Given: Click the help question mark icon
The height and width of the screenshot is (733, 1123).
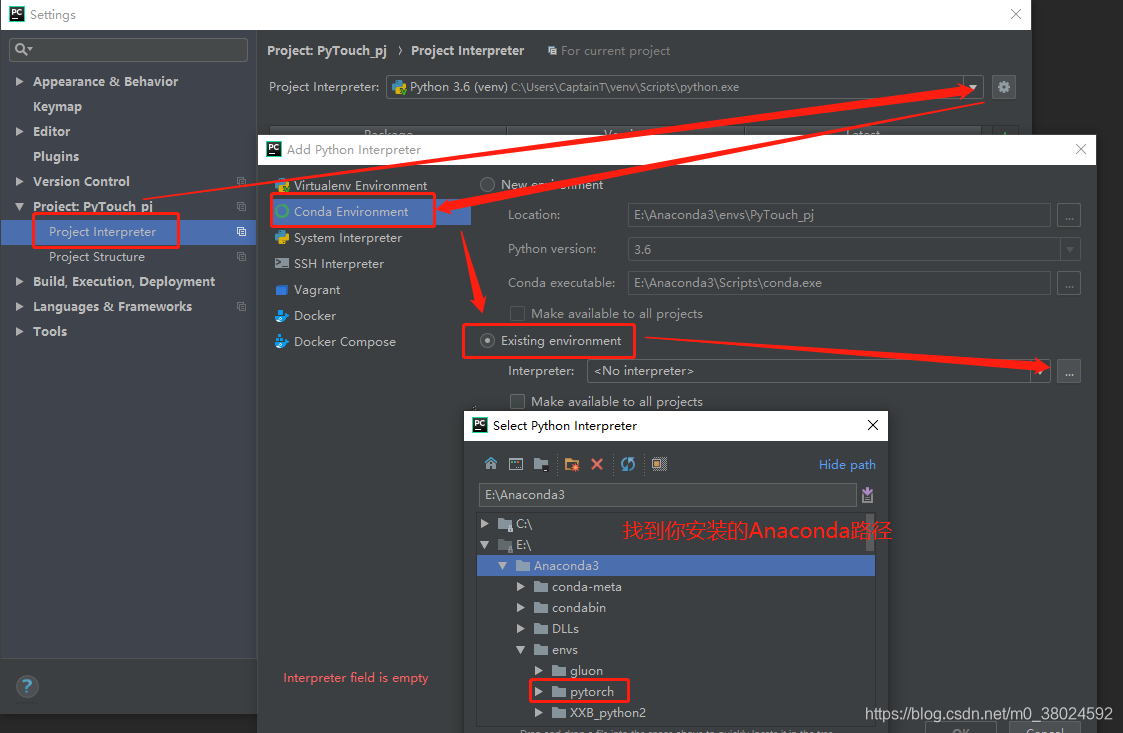Looking at the screenshot, I should click(27, 686).
